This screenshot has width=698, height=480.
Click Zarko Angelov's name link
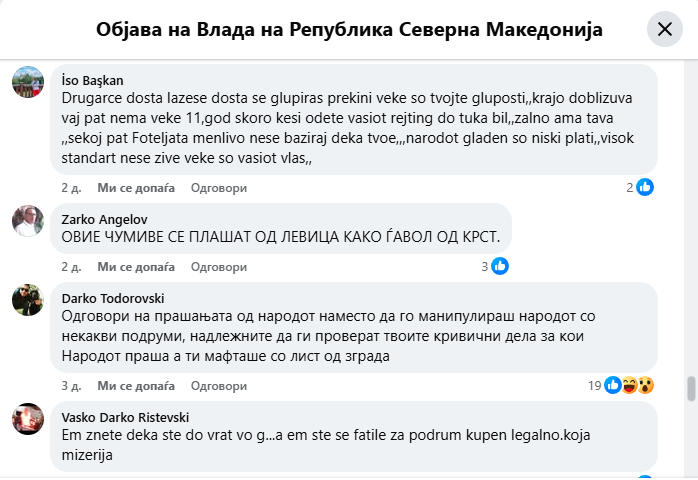coord(103,218)
